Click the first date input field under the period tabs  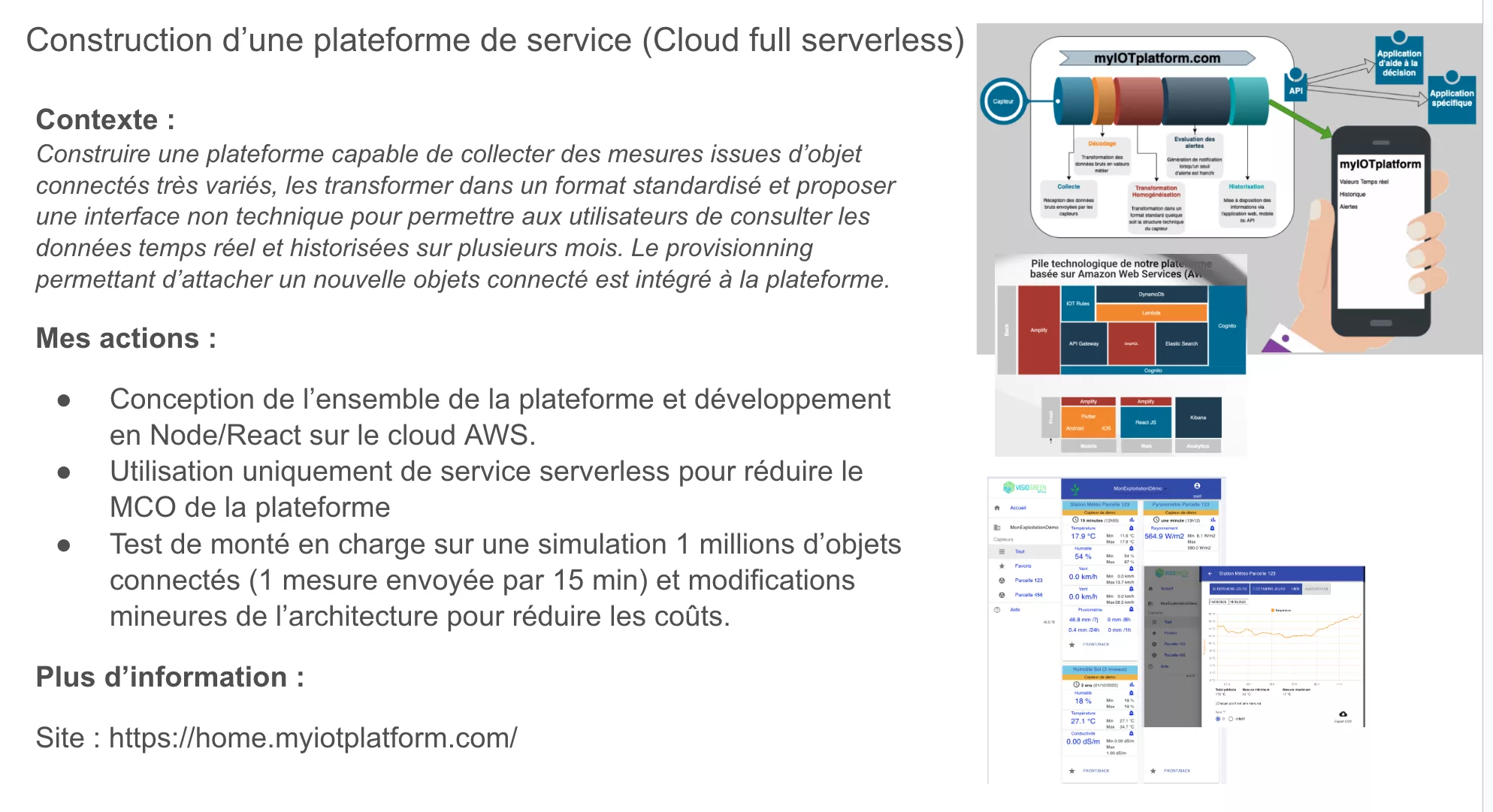coord(1218,602)
